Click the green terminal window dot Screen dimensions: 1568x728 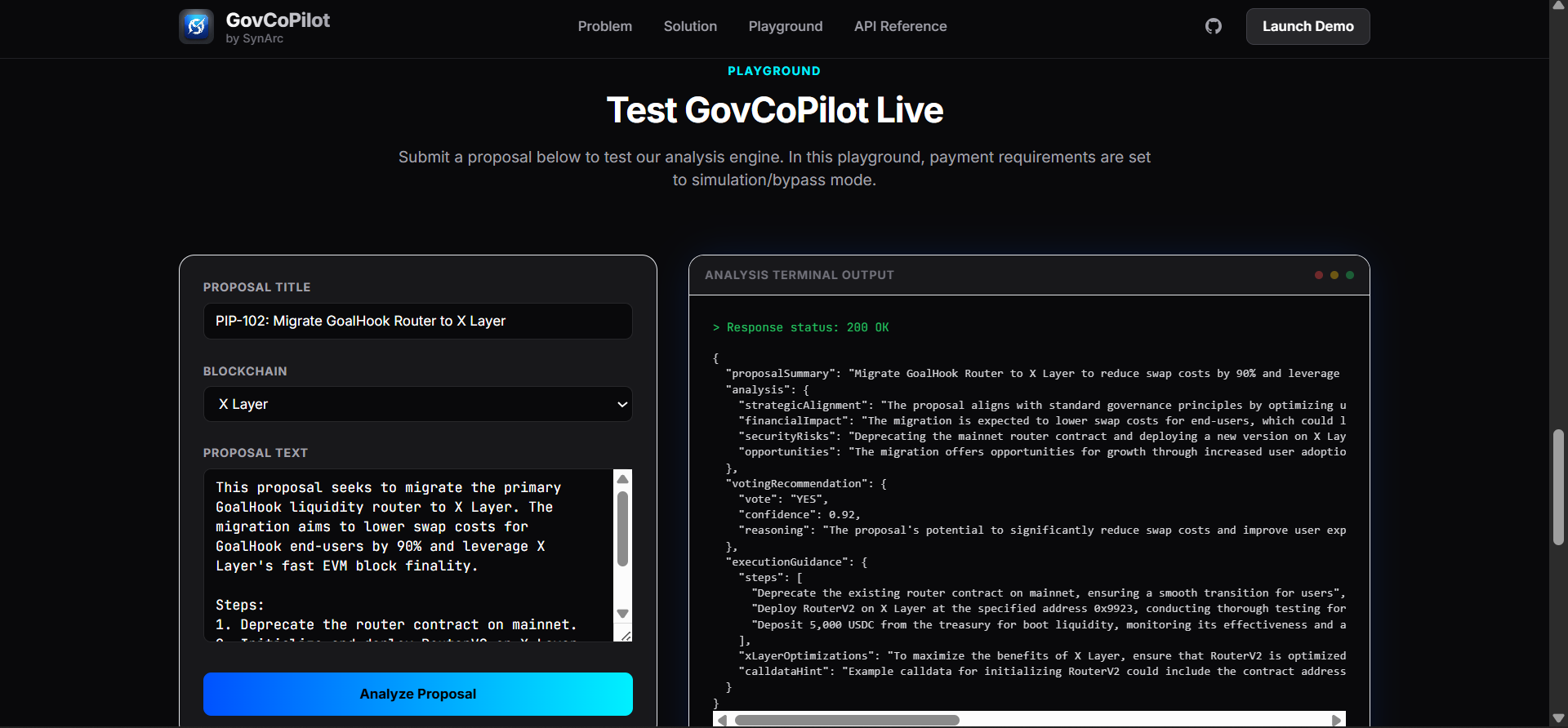(1350, 275)
